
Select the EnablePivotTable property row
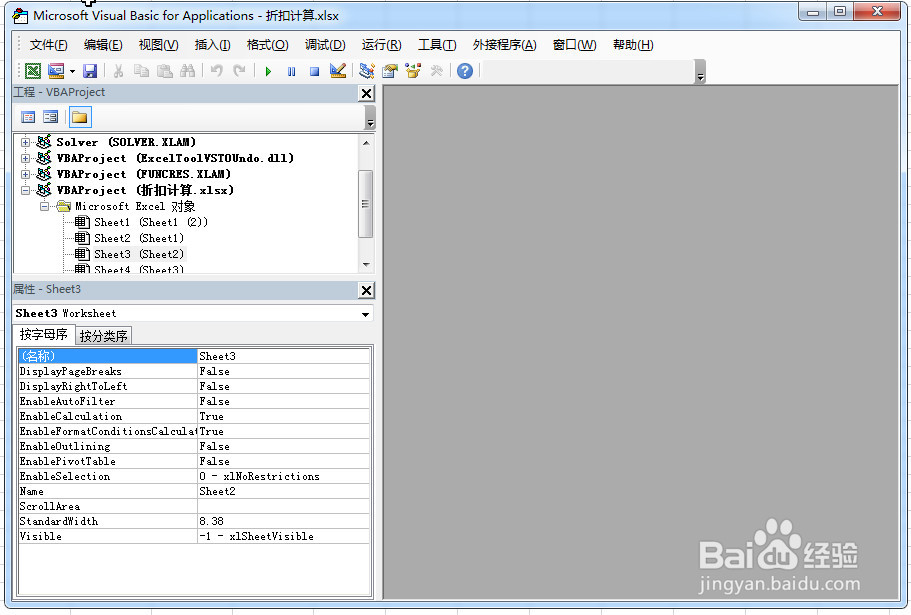[x=194, y=461]
